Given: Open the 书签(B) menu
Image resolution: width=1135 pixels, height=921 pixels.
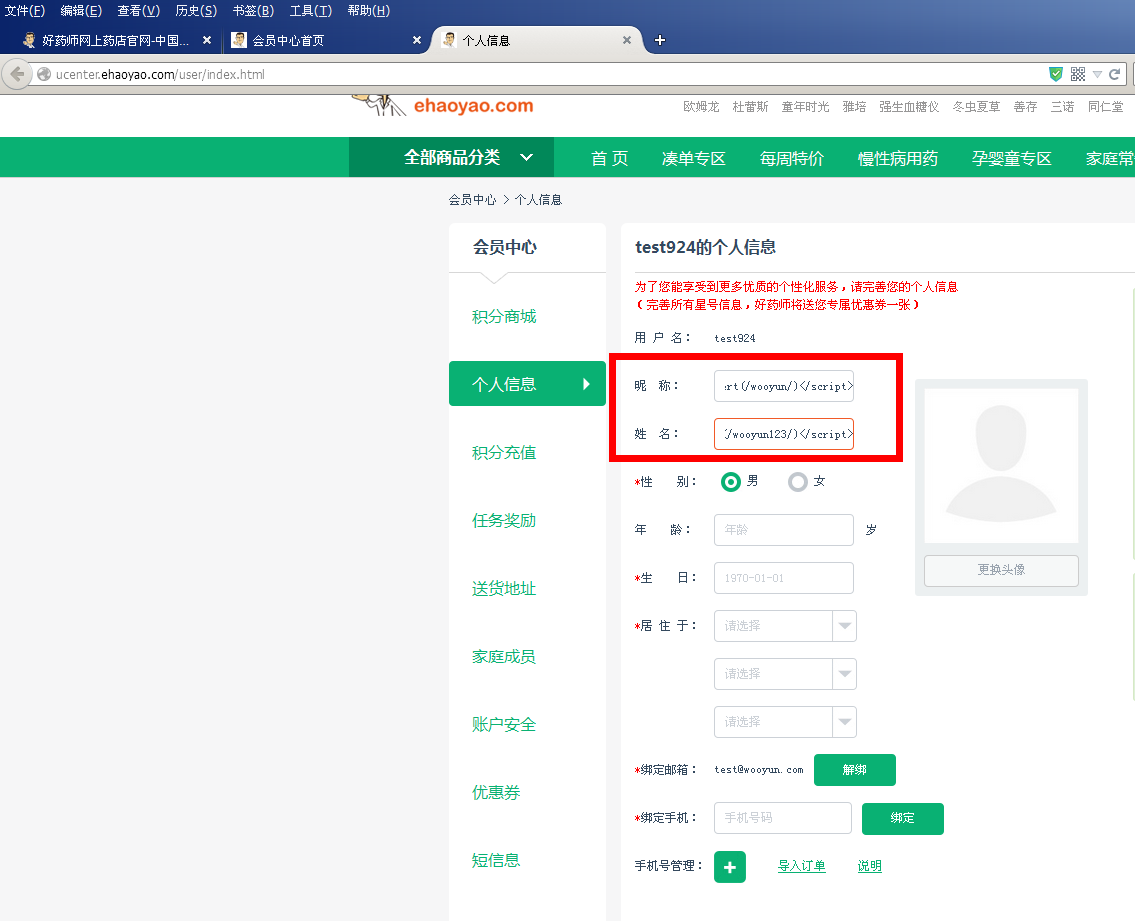Looking at the screenshot, I should point(253,11).
